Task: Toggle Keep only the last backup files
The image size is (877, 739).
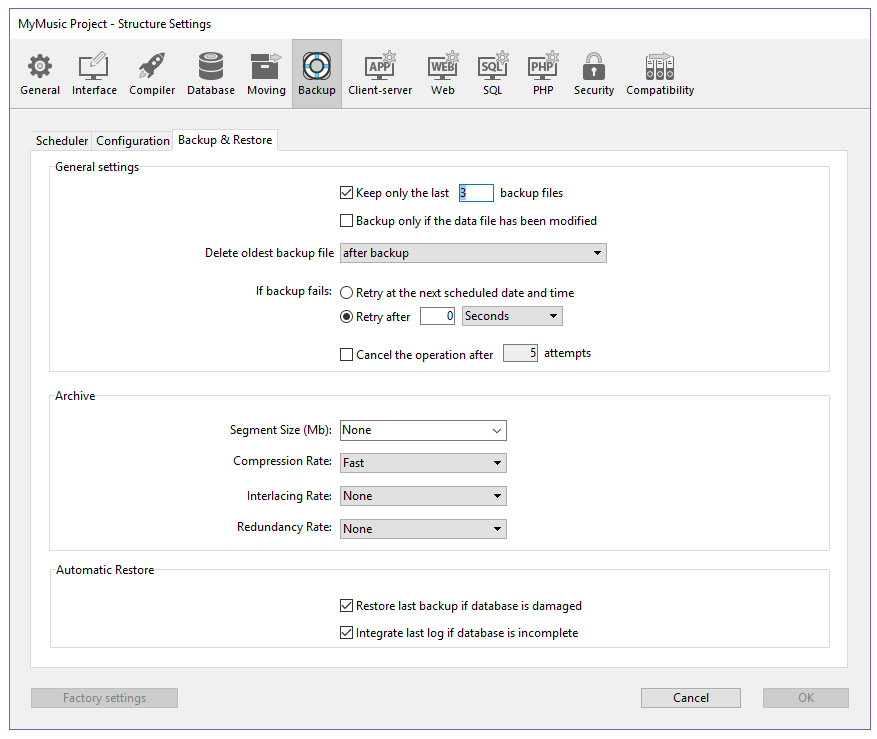Action: (347, 193)
